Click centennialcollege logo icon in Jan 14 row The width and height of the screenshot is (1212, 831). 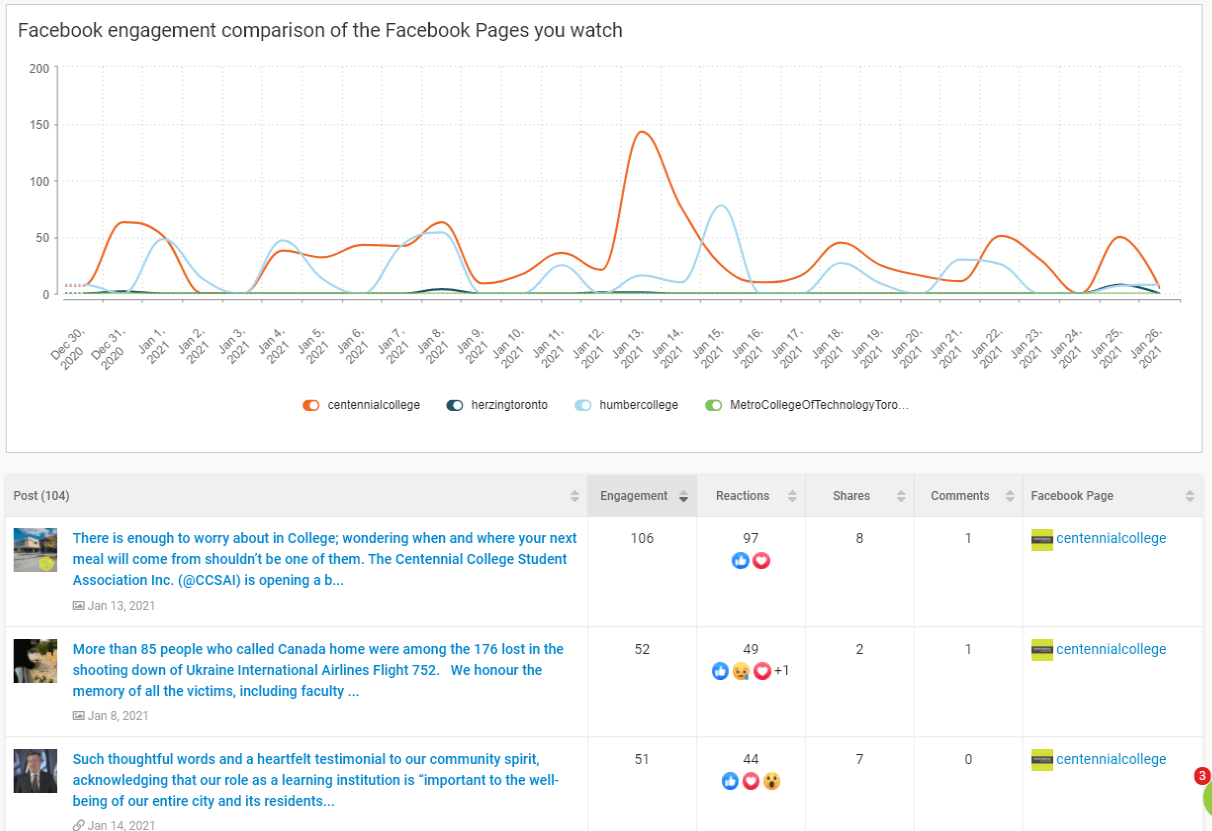pyautogui.click(x=1042, y=760)
